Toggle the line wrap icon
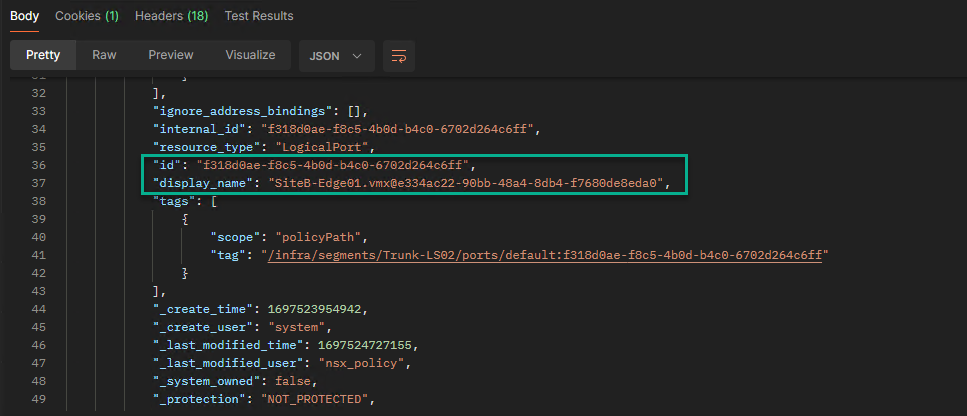This screenshot has height=416, width=967. click(399, 56)
